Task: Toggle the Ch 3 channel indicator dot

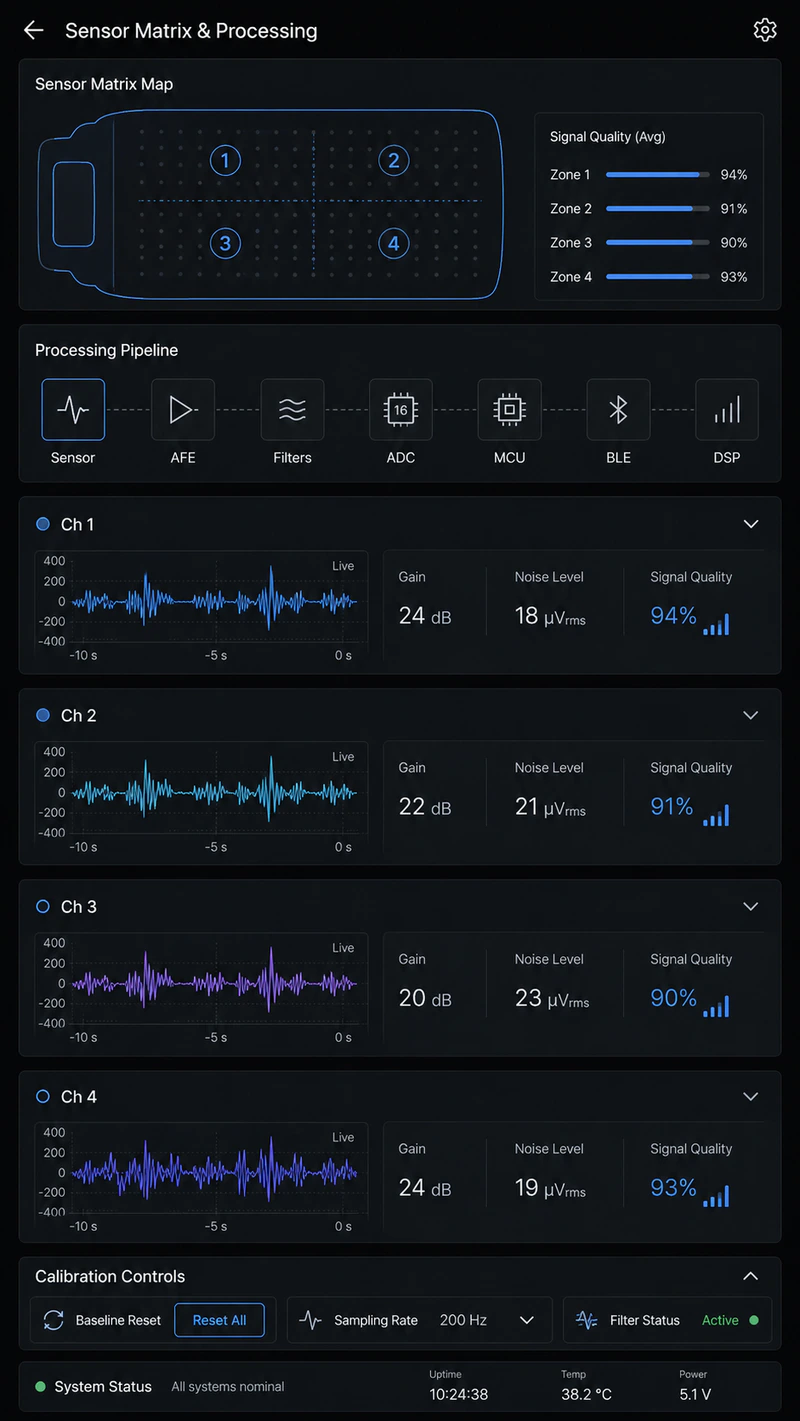Action: point(43,906)
